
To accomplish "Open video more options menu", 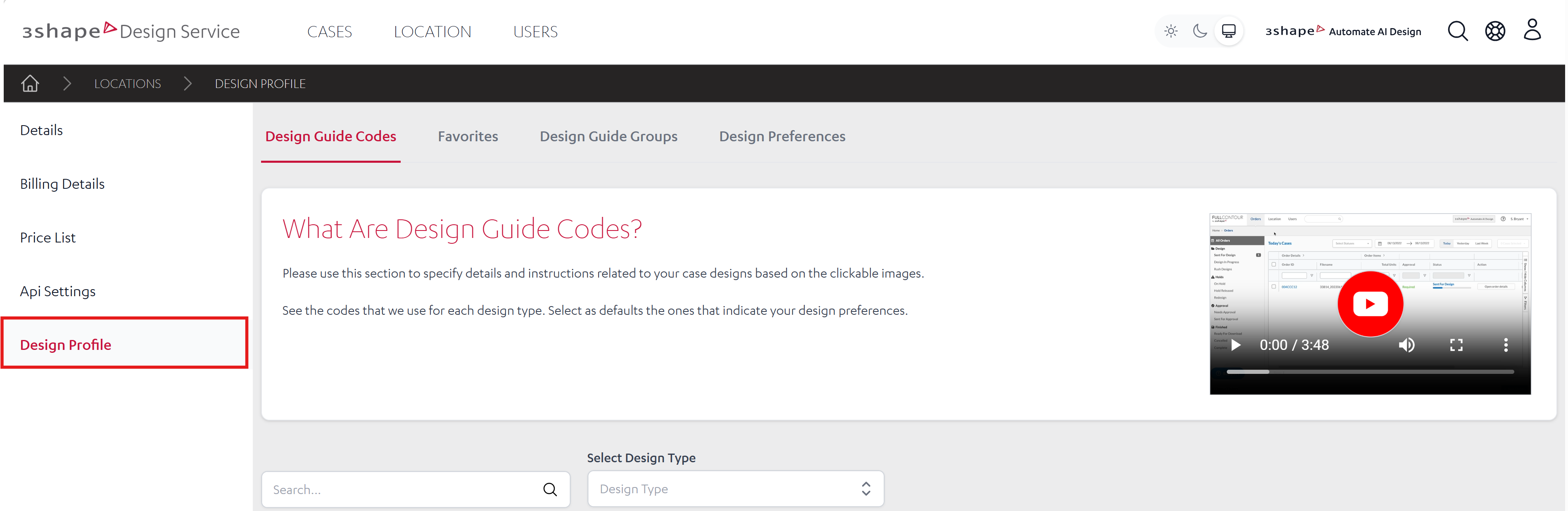I will 1506,345.
